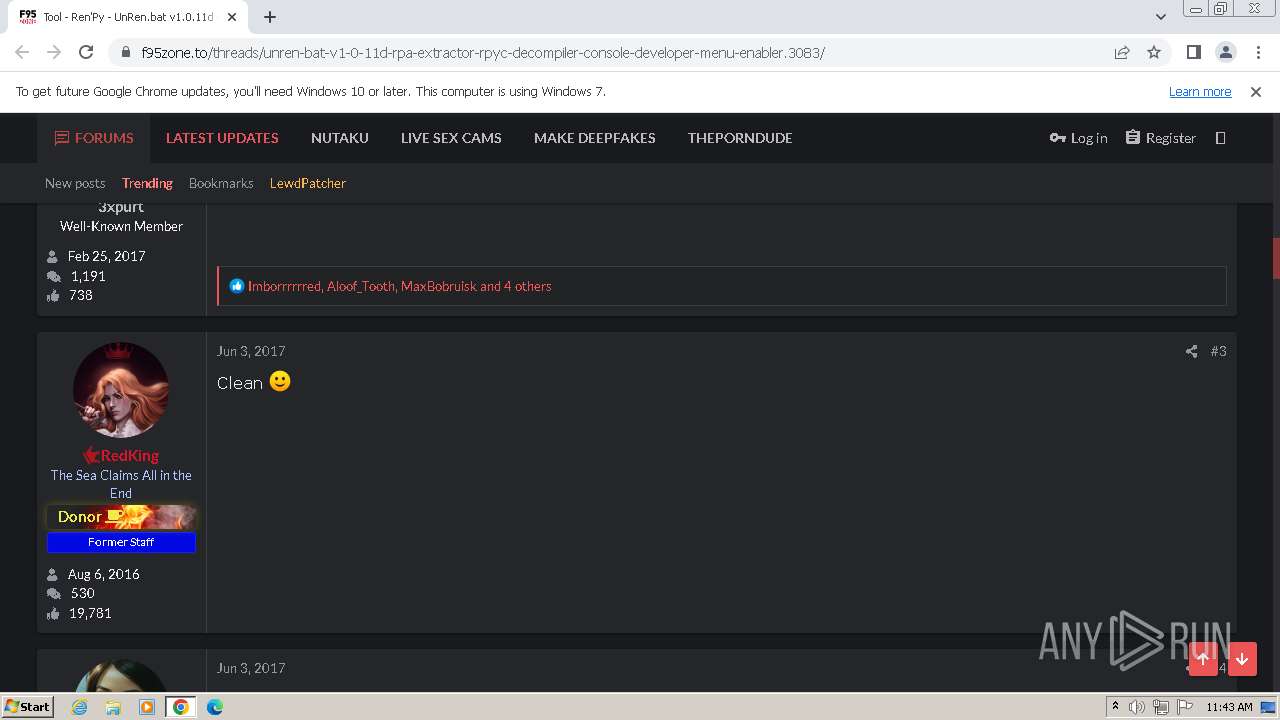Open the Log in link
Screen dimensions: 1280x720
1078,138
